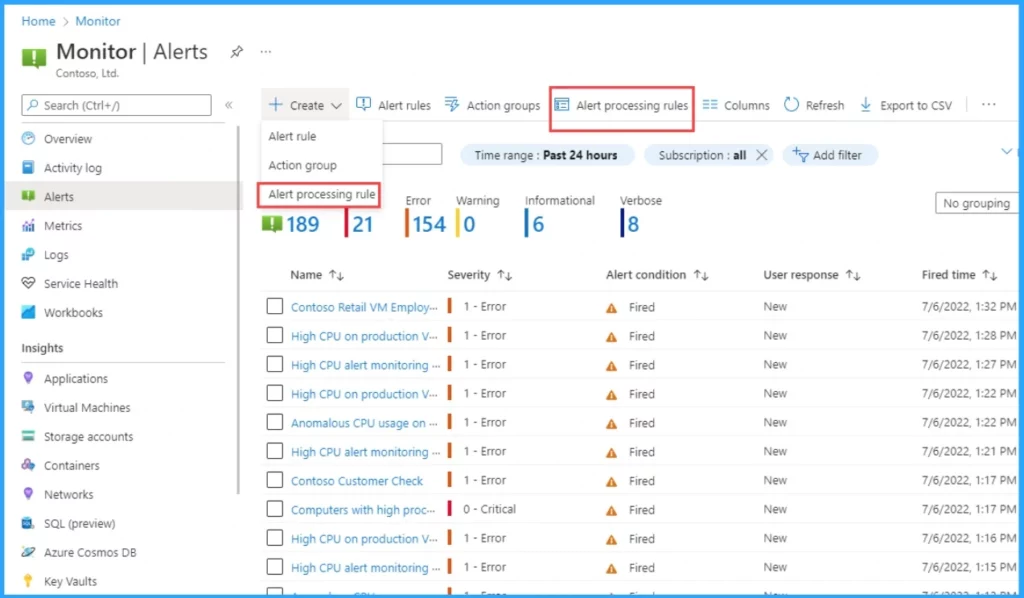Click the Applications insights bulb icon
Image resolution: width=1024 pixels, height=598 pixels.
click(28, 378)
